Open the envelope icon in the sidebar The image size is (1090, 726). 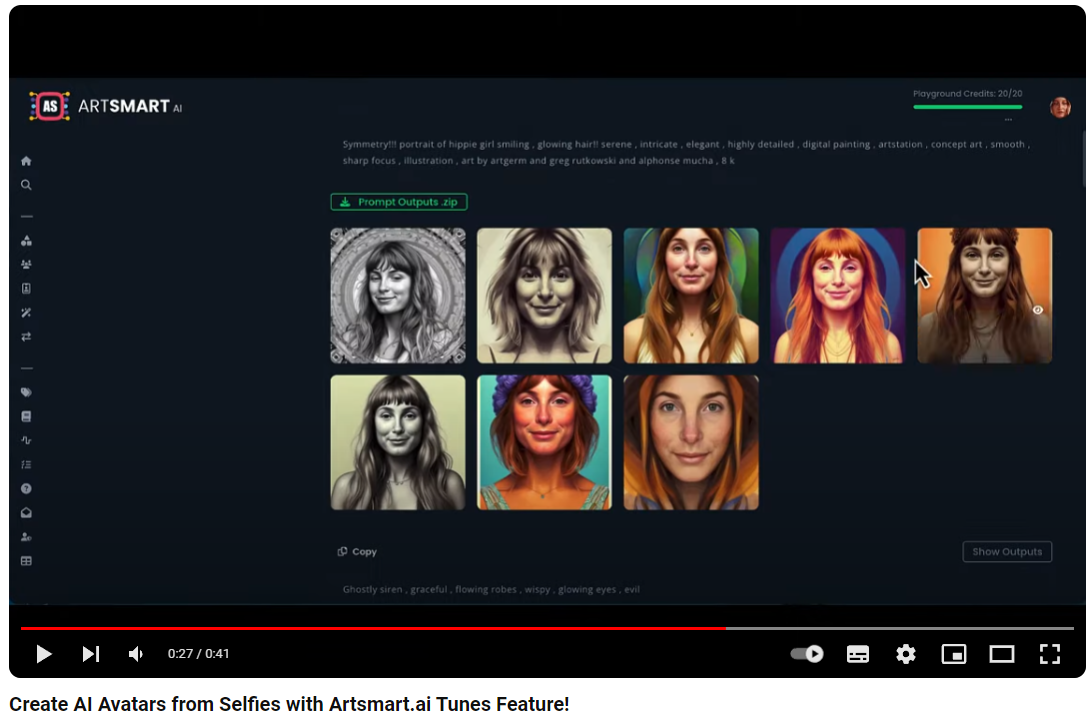point(26,513)
